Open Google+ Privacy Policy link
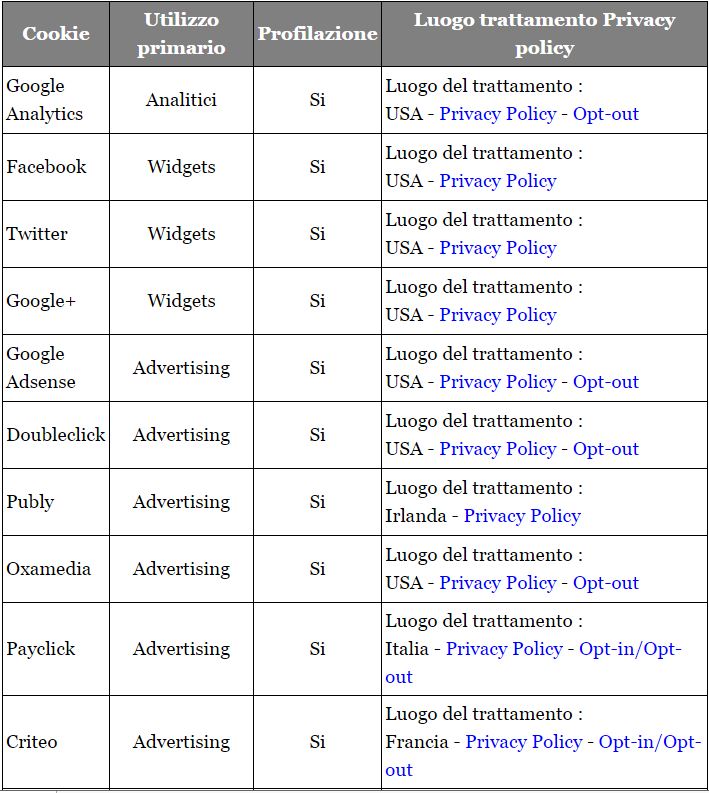The height and width of the screenshot is (793, 709). coord(498,315)
